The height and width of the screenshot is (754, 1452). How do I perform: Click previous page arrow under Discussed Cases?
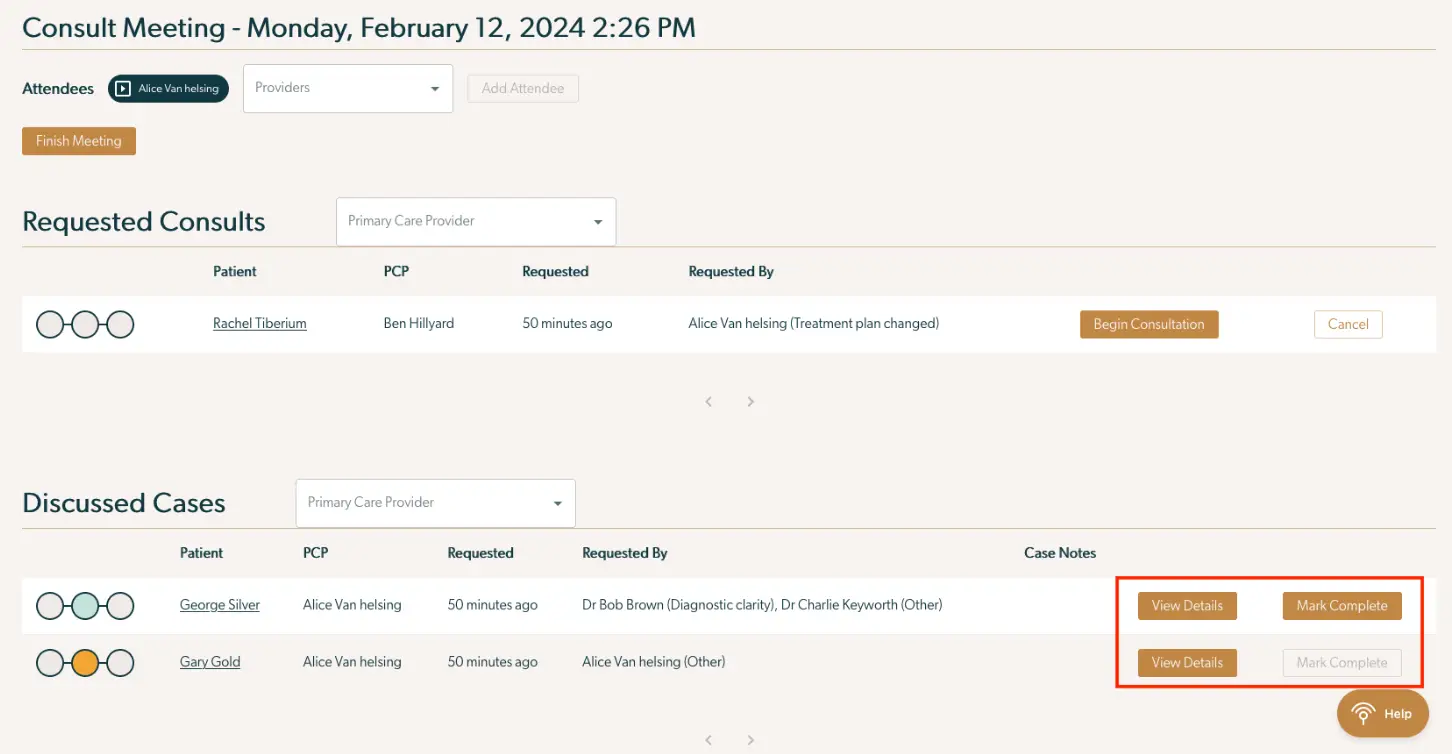708,740
